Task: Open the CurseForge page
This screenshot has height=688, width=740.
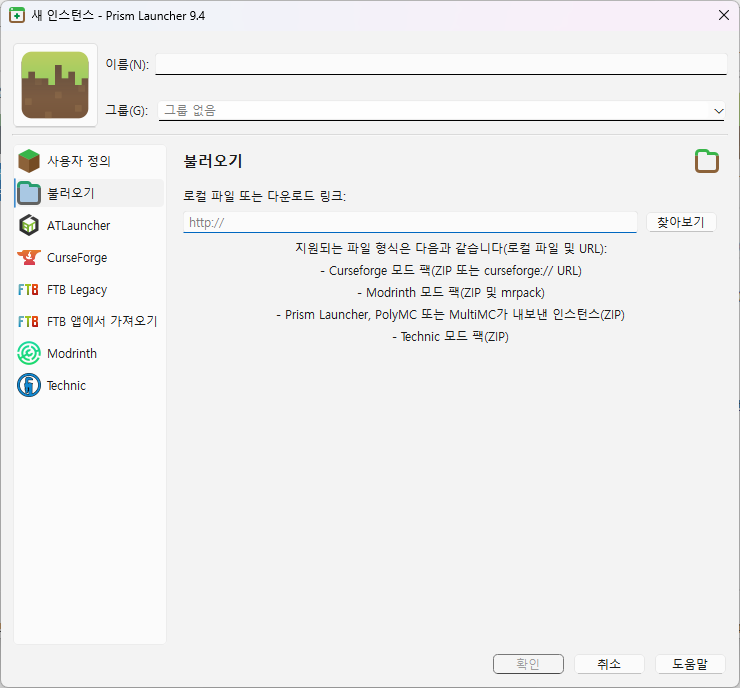Action: 90,257
